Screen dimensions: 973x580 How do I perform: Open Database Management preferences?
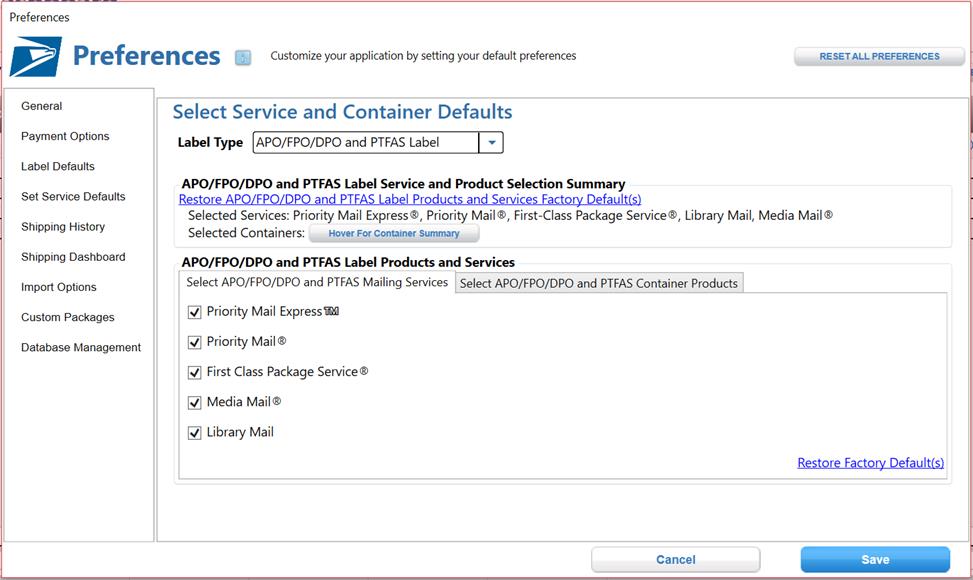tap(81, 347)
